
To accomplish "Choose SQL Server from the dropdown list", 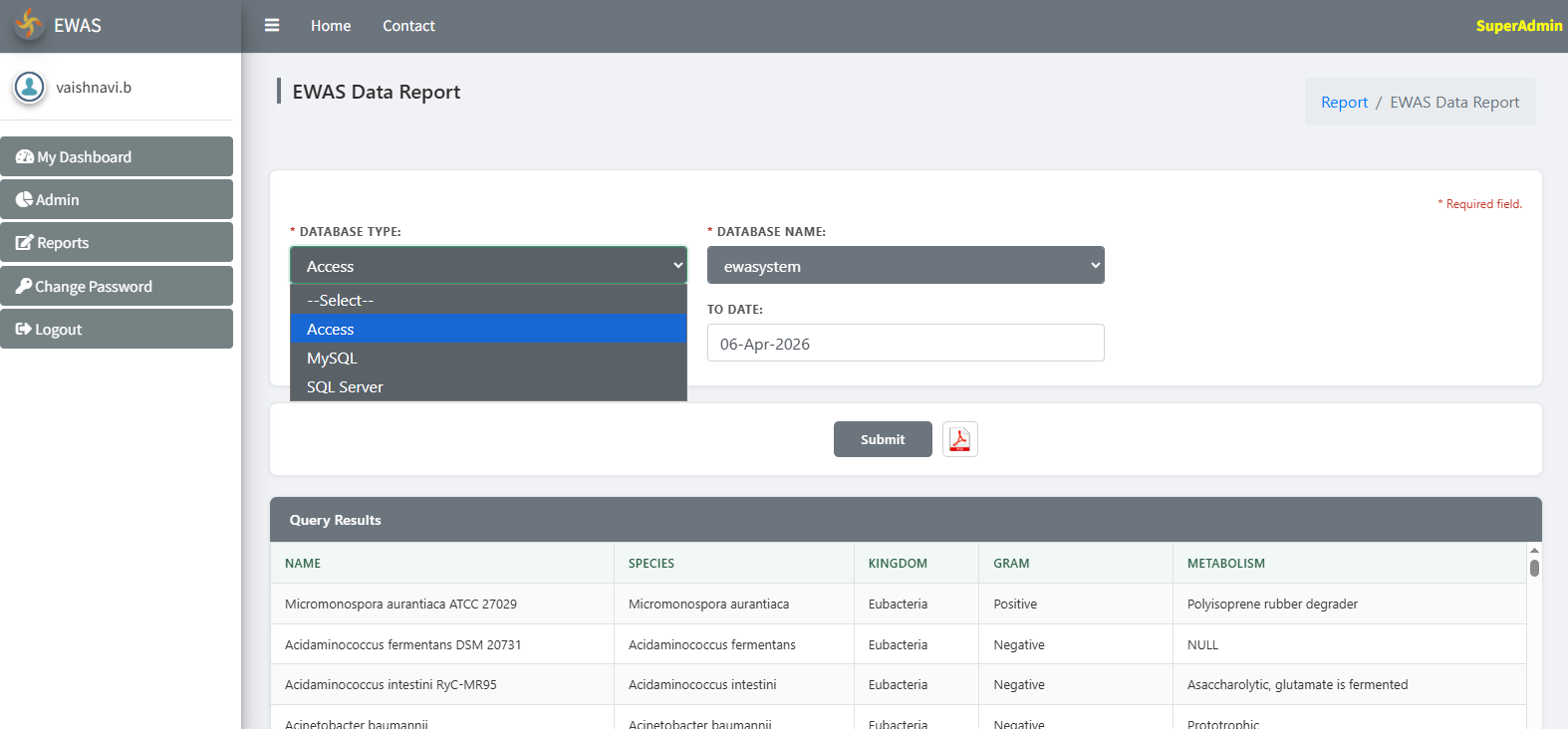I will point(488,387).
